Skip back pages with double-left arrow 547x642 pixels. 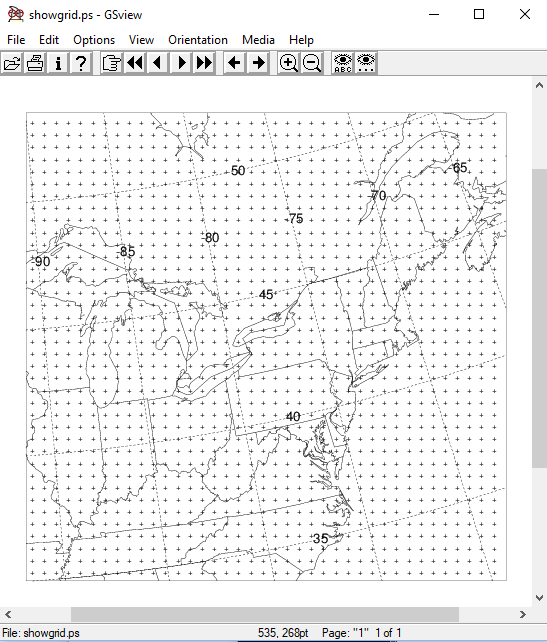click(x=135, y=63)
